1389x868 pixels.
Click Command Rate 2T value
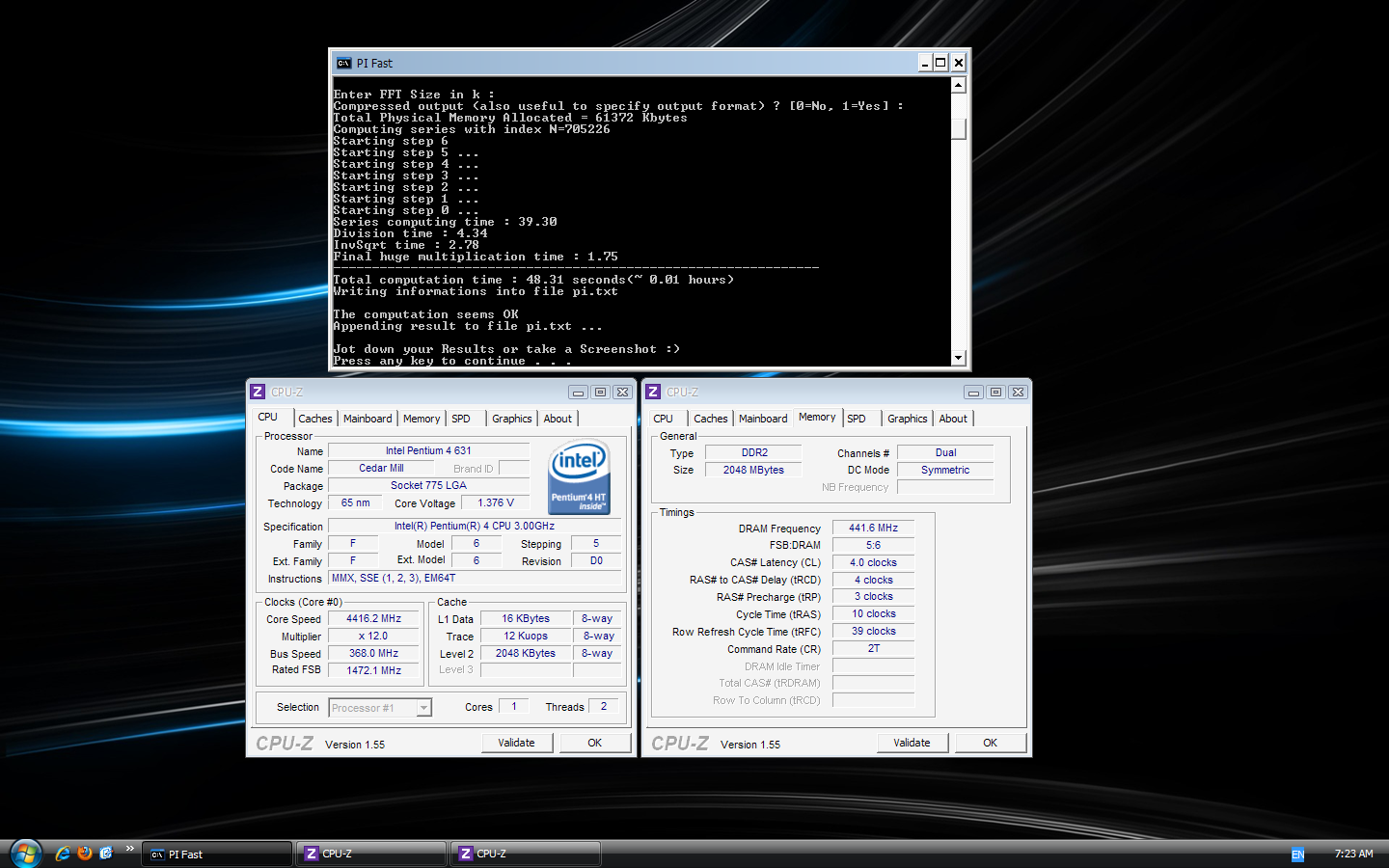tap(873, 649)
